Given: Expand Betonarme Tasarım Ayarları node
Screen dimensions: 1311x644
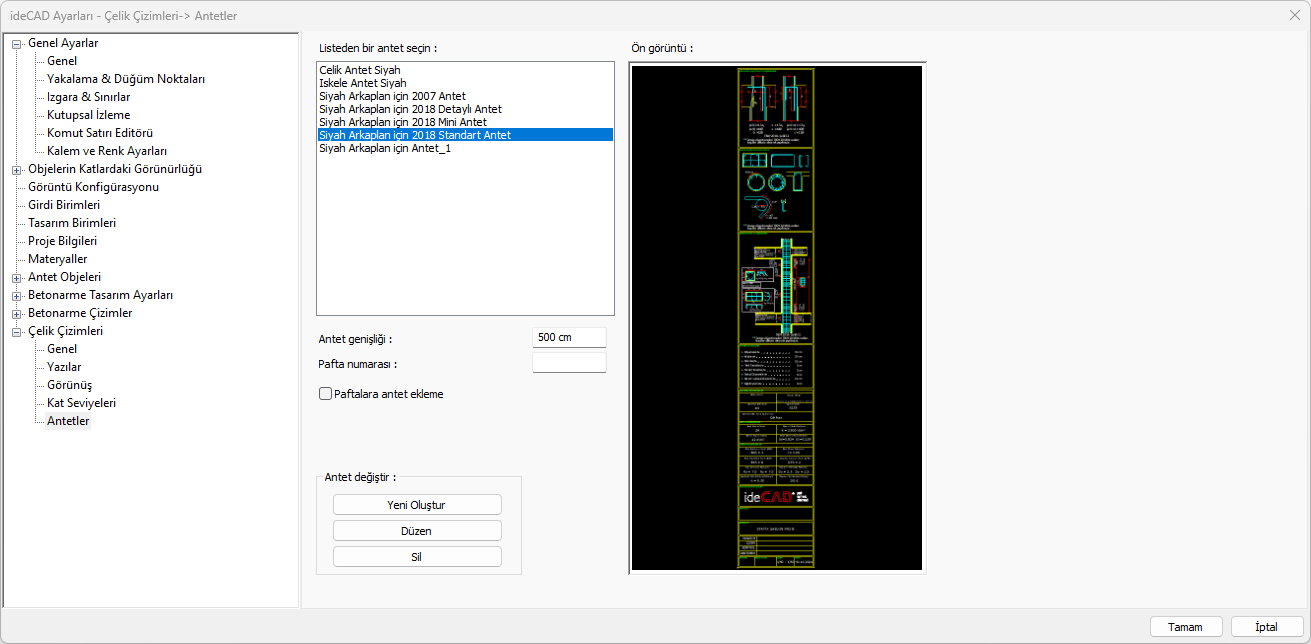Looking at the screenshot, I should (x=17, y=295).
